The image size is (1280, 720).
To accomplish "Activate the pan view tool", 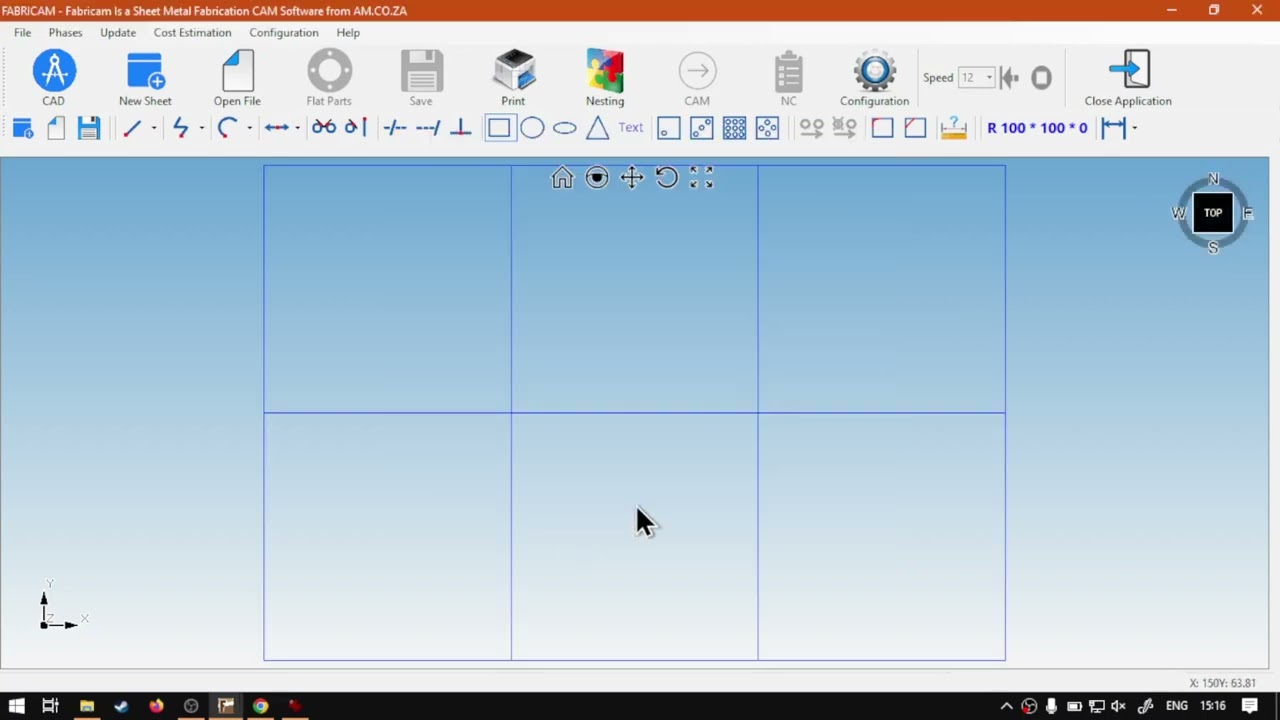I will 632,178.
